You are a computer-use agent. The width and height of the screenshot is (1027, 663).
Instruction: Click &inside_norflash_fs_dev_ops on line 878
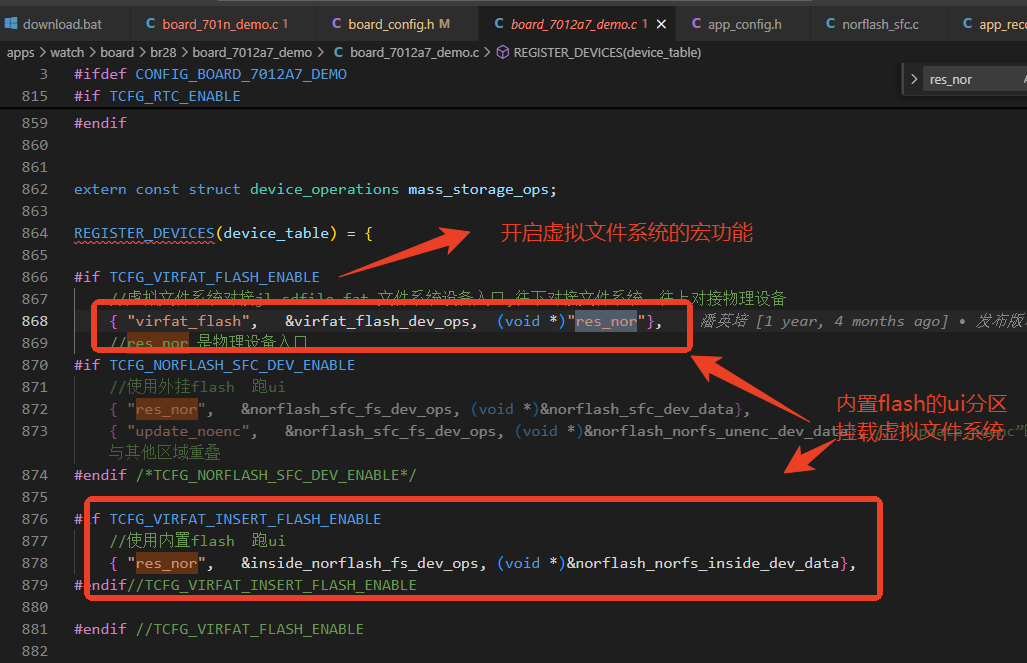point(360,563)
